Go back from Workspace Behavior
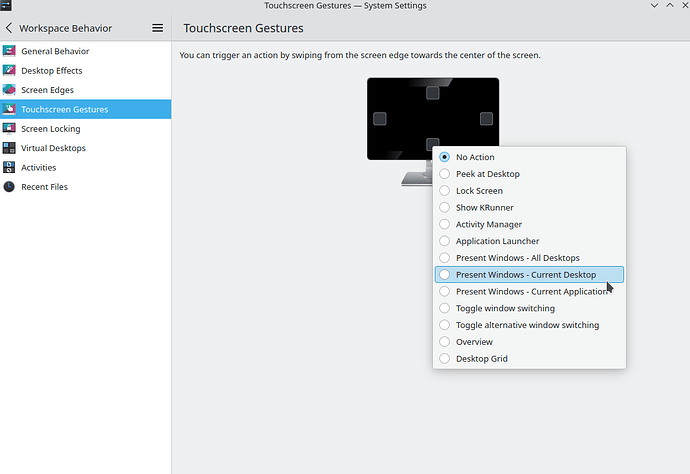 [x=9, y=28]
